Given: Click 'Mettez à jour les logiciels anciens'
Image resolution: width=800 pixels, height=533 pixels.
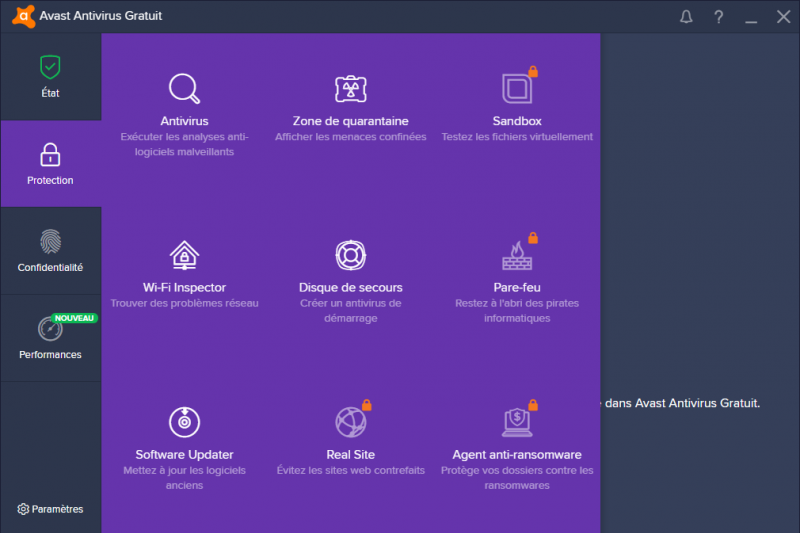Looking at the screenshot, I should pyautogui.click(x=184, y=478).
